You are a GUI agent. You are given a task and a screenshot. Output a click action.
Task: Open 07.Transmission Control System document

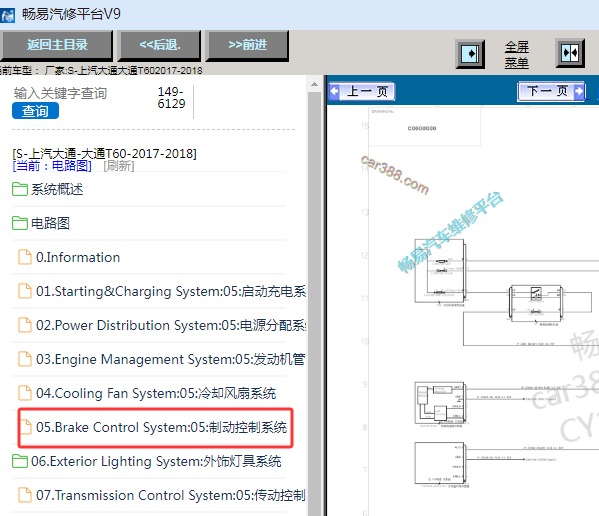162,495
